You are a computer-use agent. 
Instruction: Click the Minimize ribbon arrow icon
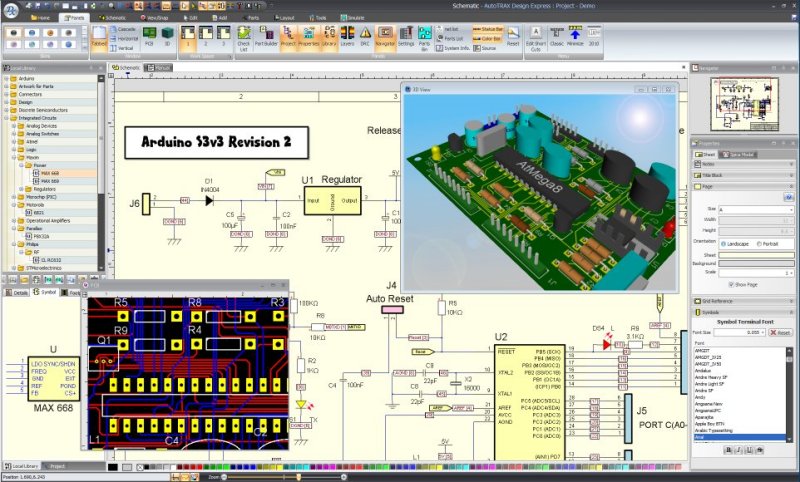[575, 37]
